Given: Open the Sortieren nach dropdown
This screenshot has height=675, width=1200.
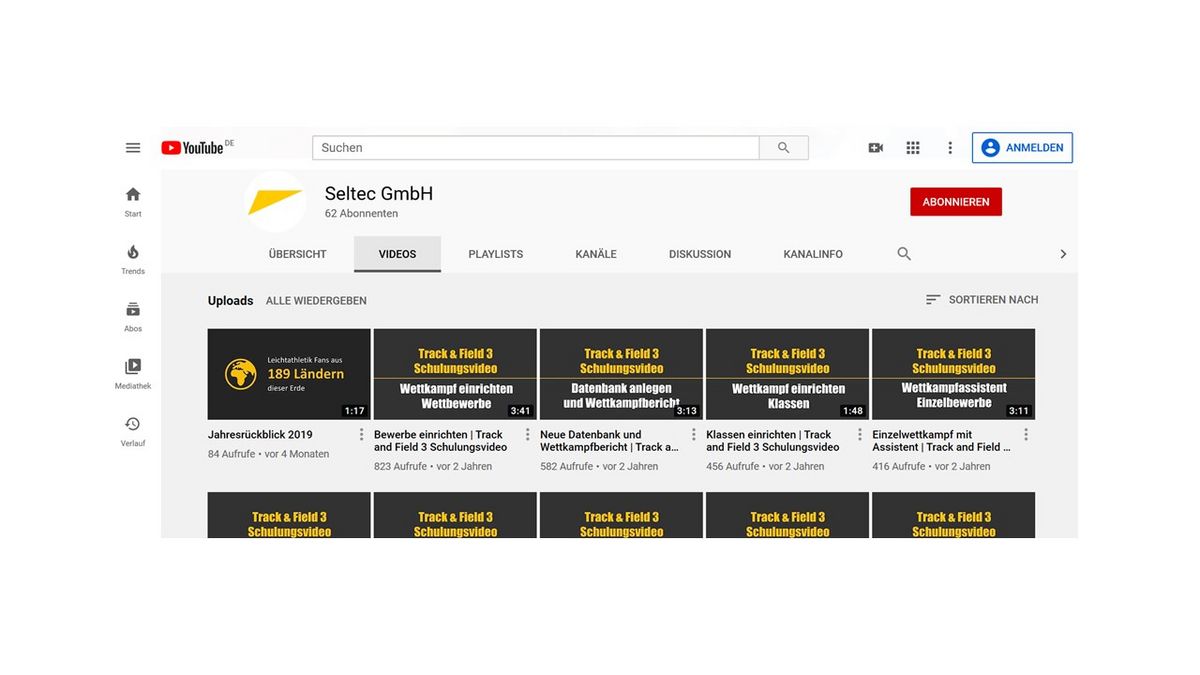Looking at the screenshot, I should (x=982, y=300).
